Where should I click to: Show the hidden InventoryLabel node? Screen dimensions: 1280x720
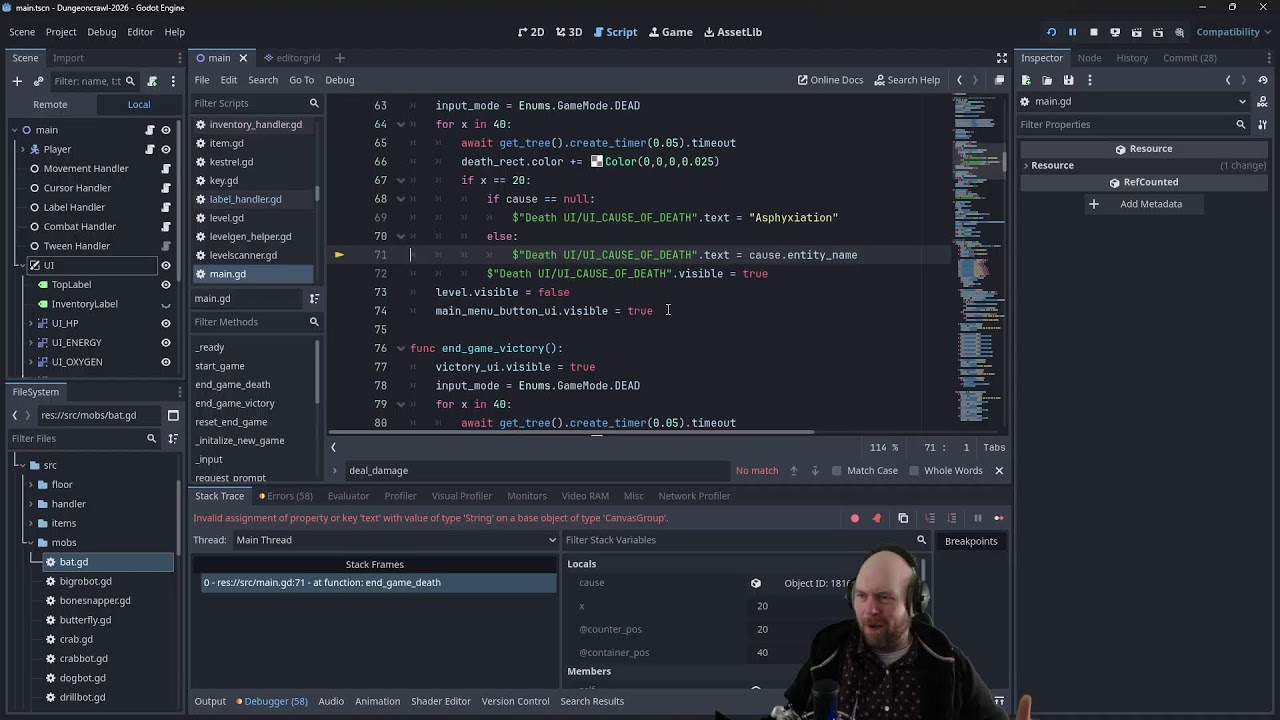[166, 305]
